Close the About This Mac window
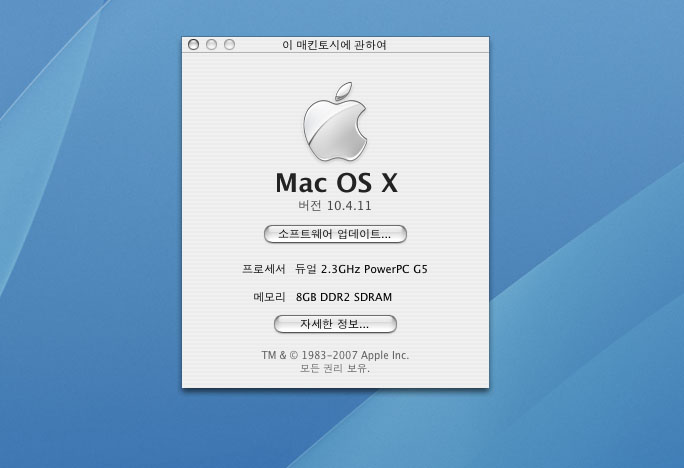Viewport: 684px width, 468px height. (192, 45)
